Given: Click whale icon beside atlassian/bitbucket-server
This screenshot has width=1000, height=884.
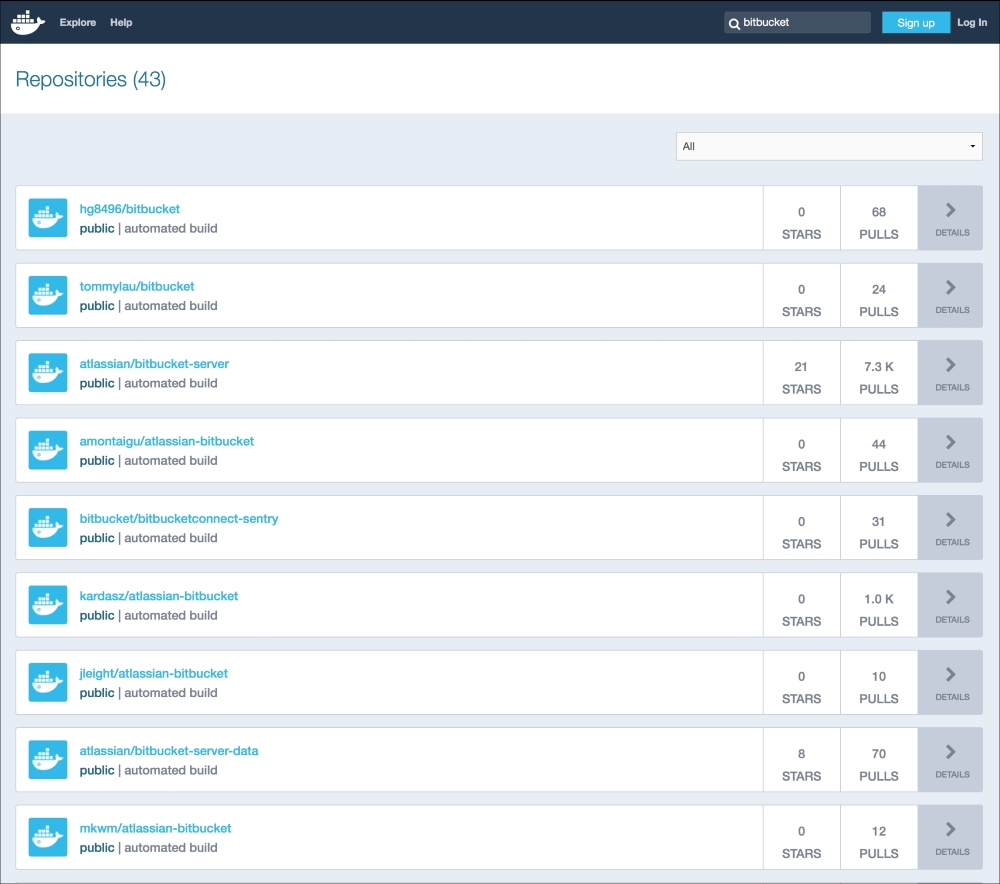Looking at the screenshot, I should click(48, 373).
